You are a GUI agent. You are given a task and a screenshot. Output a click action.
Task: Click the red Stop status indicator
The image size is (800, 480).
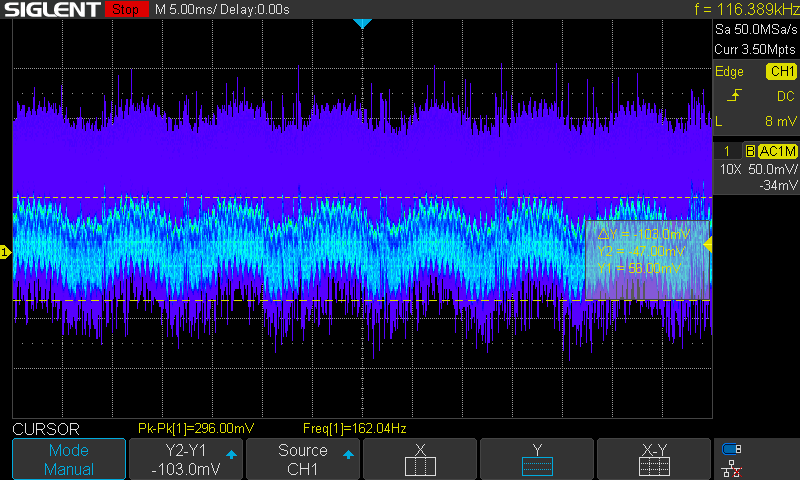click(x=125, y=9)
